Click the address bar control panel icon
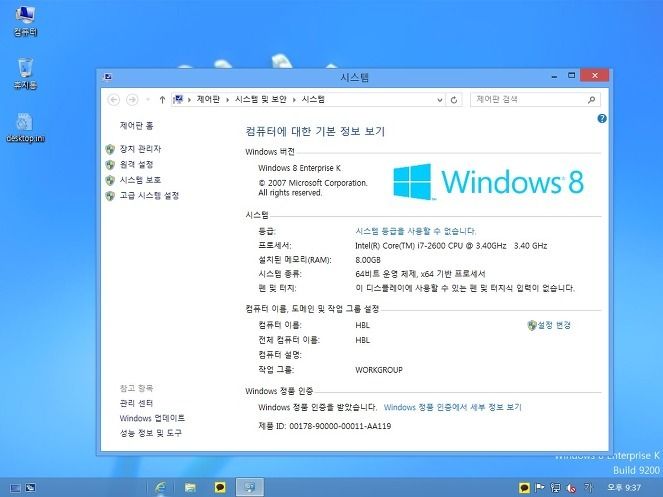This screenshot has width=663, height=497. 178,99
